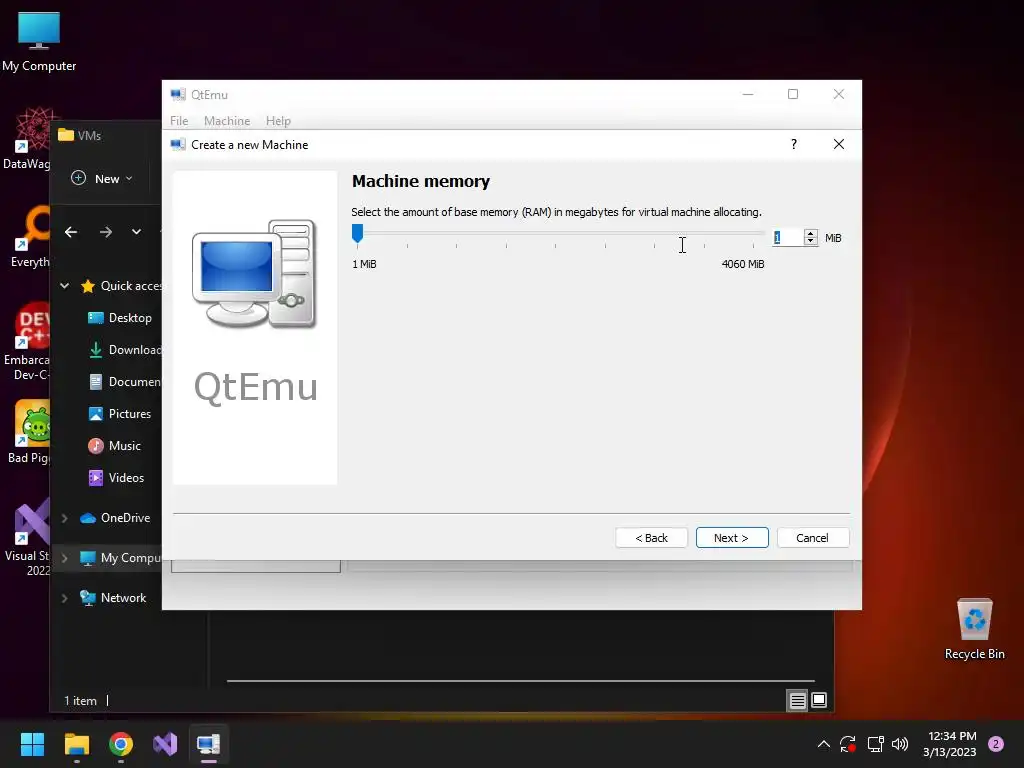Expand My Computer node in explorer sidebar
This screenshot has height=768, width=1024.
65,558
